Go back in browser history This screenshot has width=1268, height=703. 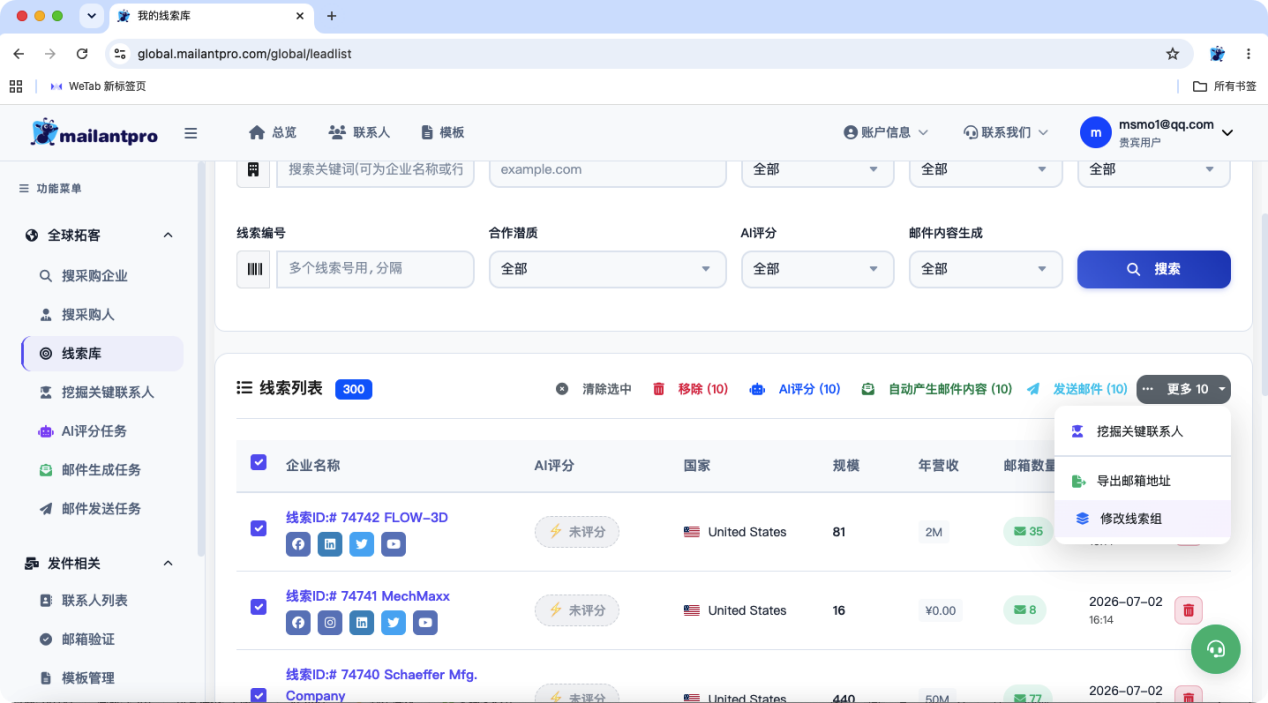(18, 54)
